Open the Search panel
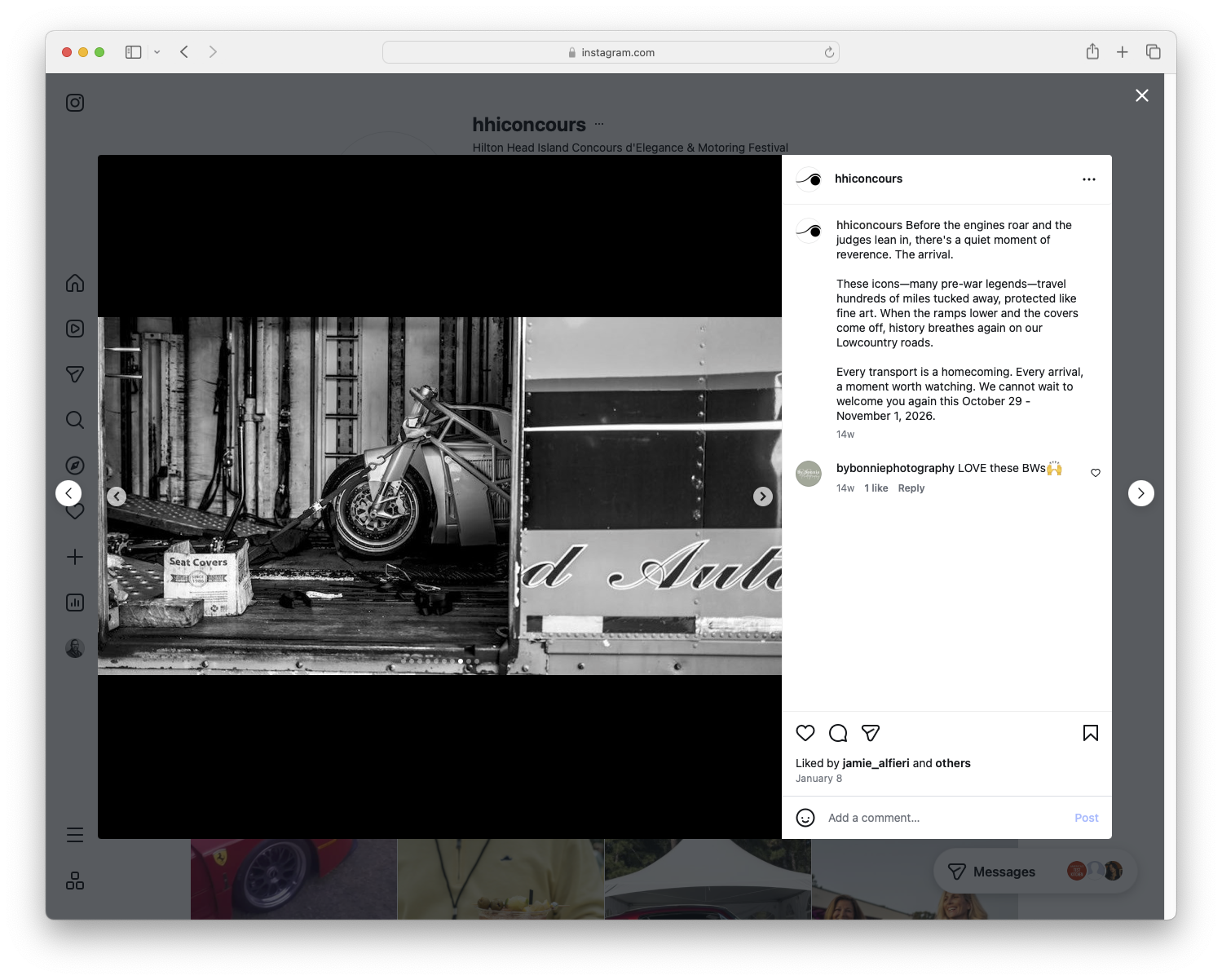The height and width of the screenshot is (980, 1222). coord(74,419)
